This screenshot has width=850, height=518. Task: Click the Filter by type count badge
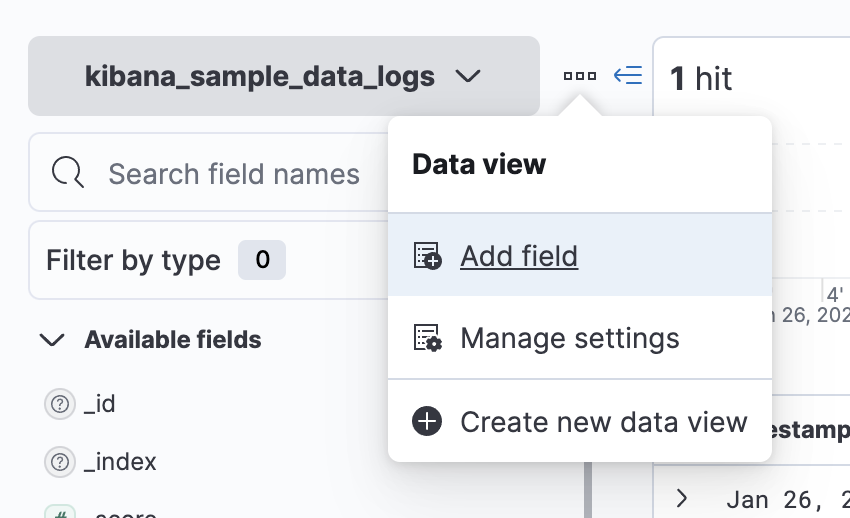pyautogui.click(x=262, y=260)
